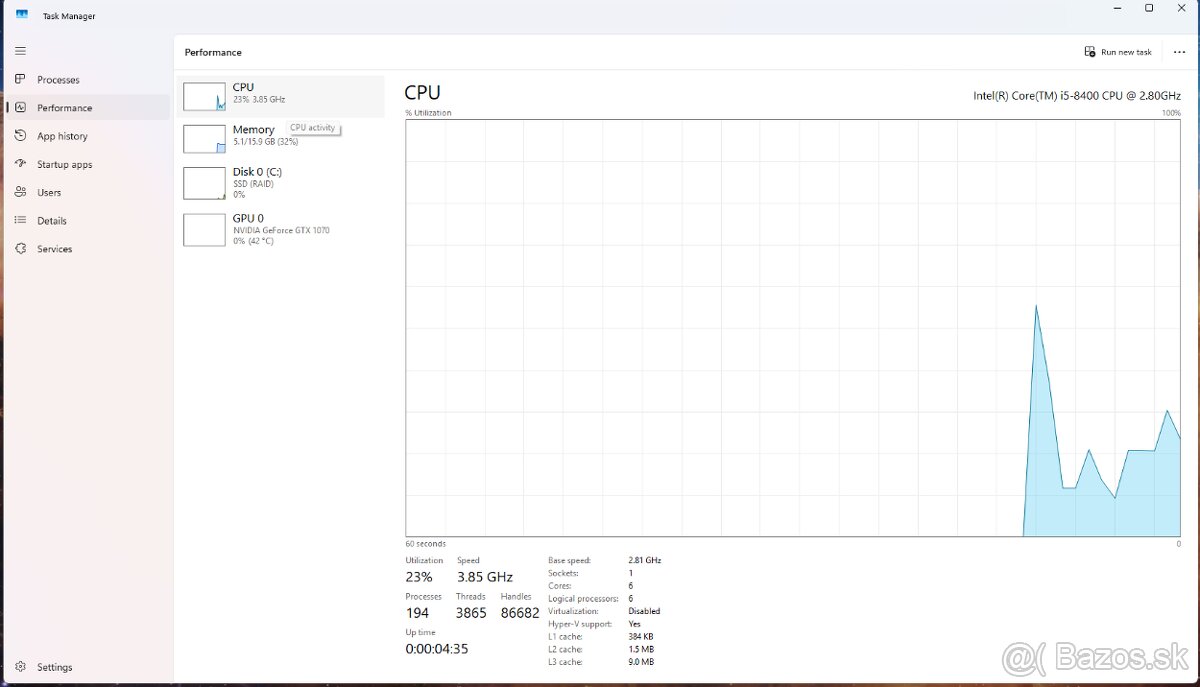The image size is (1200, 687).
Task: Select the Memory usage graph thumbnail
Action: [x=205, y=138]
